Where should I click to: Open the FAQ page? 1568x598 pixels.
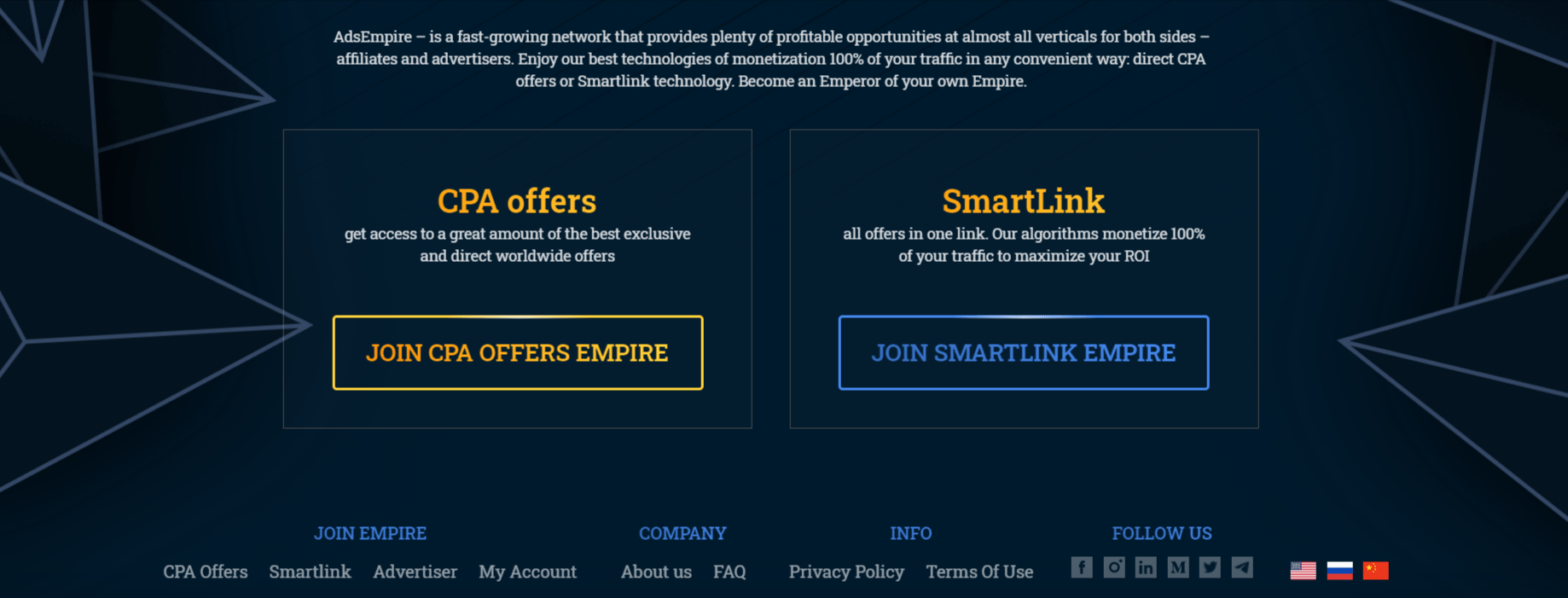pos(730,572)
